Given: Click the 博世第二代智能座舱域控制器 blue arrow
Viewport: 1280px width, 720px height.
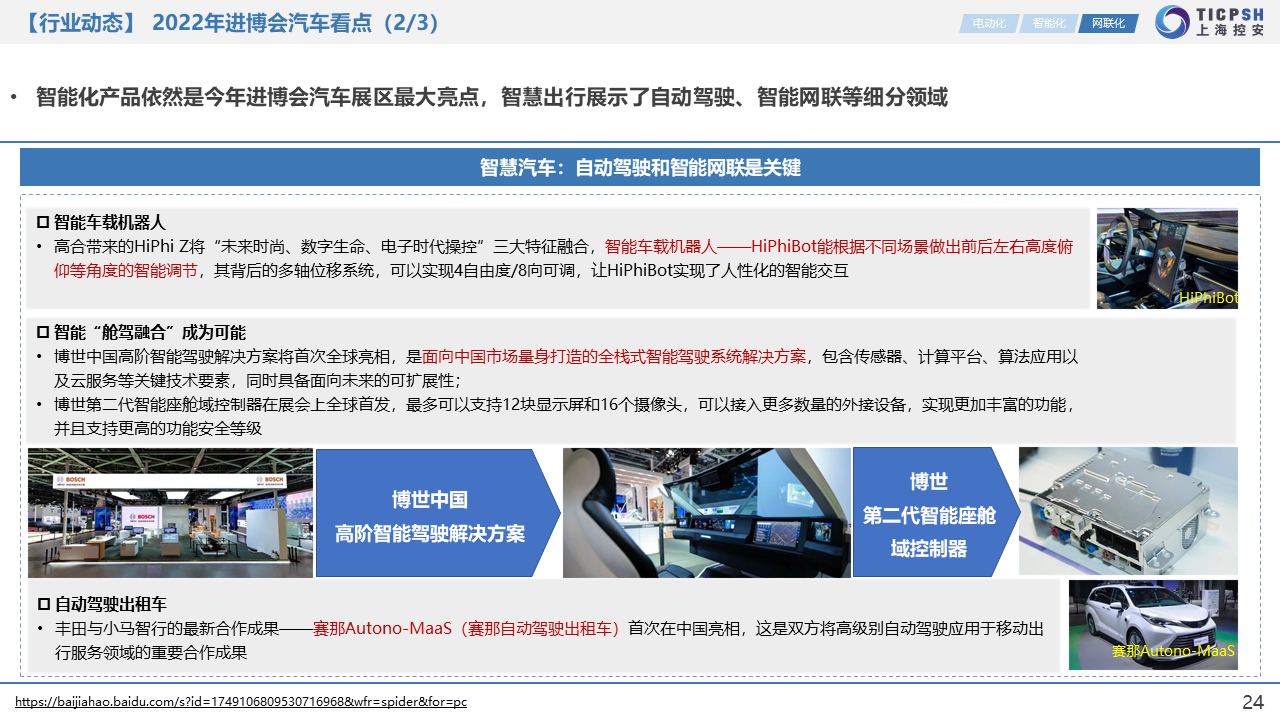Looking at the screenshot, I should (x=932, y=513).
